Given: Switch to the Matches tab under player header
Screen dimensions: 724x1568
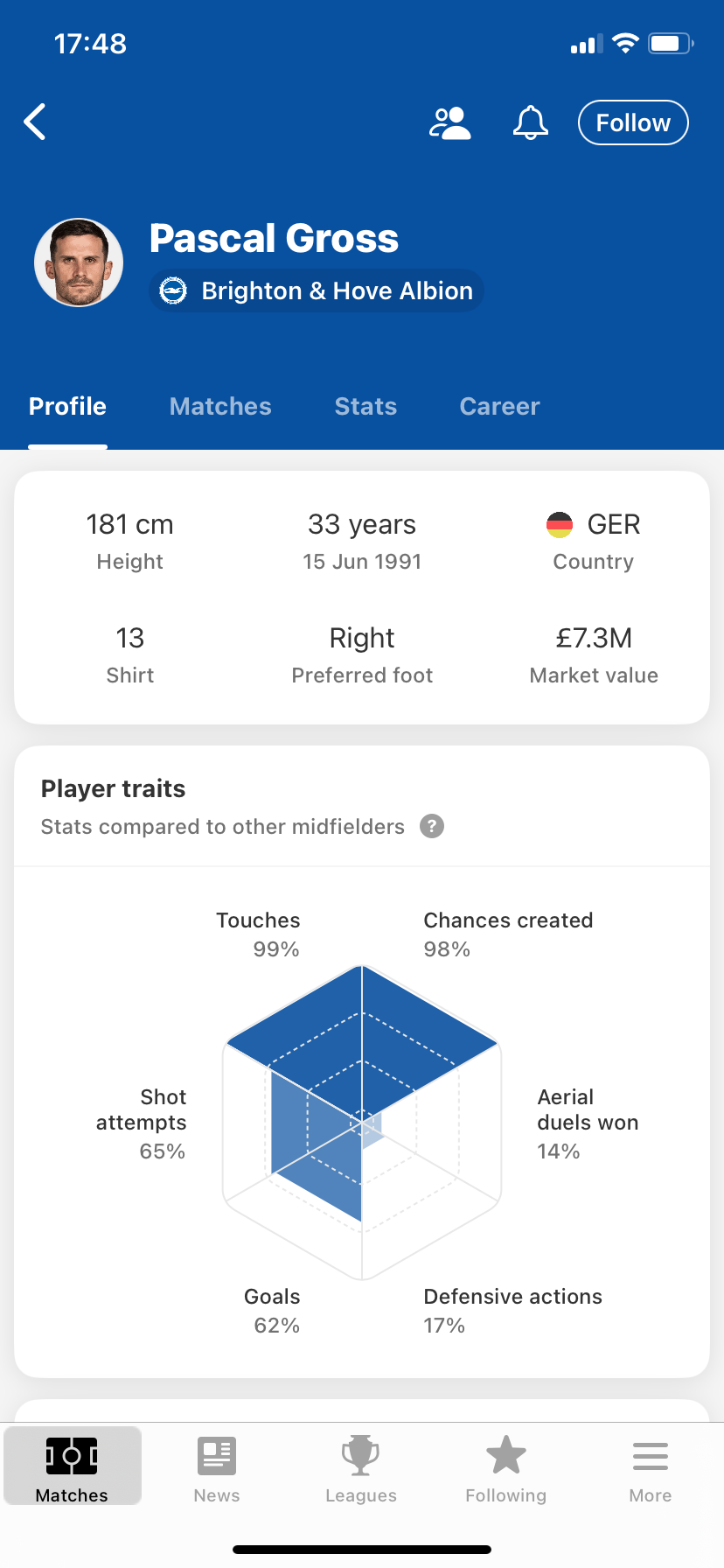Looking at the screenshot, I should pyautogui.click(x=220, y=406).
